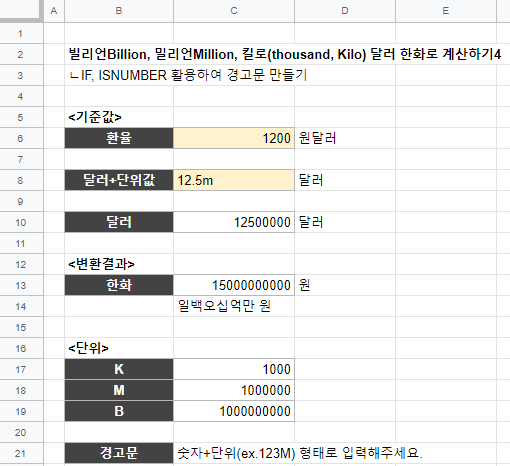Click the 원달러 unit cell
Screen dimensions: 510x466
pyautogui.click(x=318, y=138)
